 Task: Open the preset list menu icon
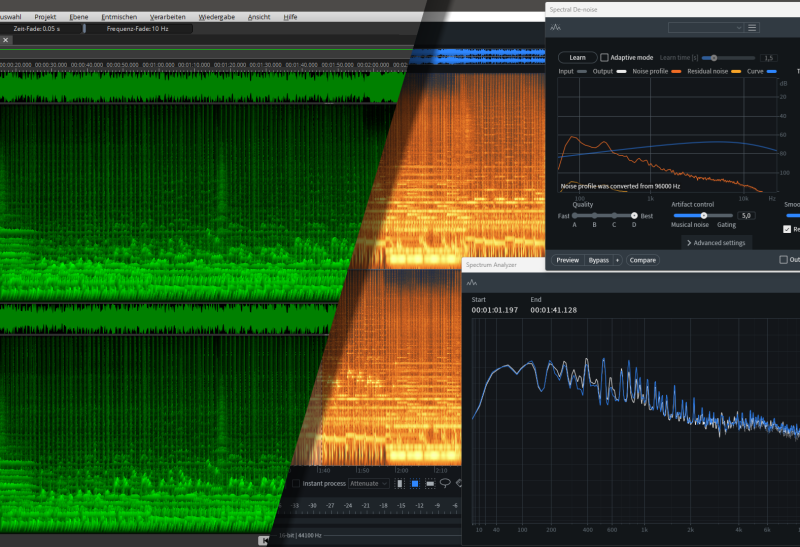753,28
